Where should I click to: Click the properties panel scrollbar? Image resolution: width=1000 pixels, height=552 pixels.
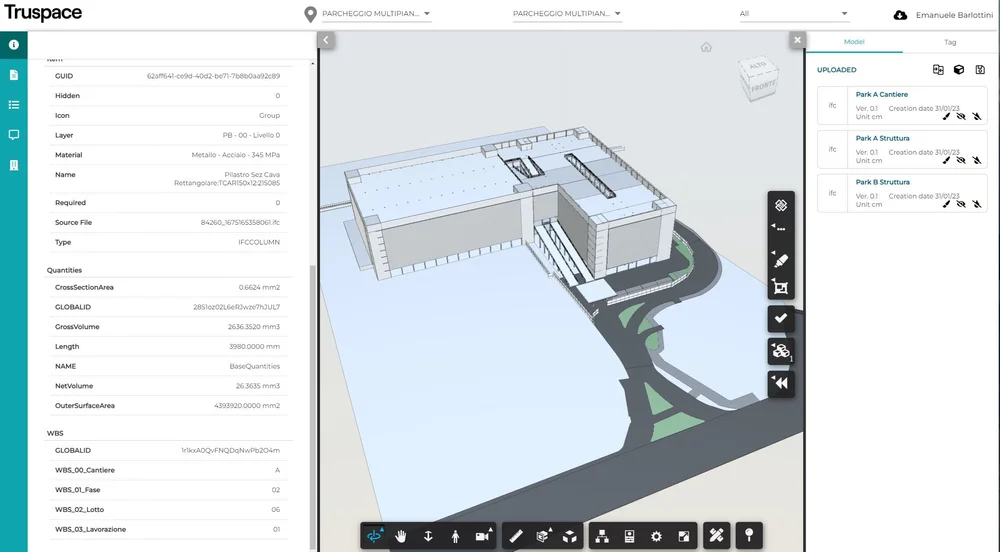click(312, 407)
